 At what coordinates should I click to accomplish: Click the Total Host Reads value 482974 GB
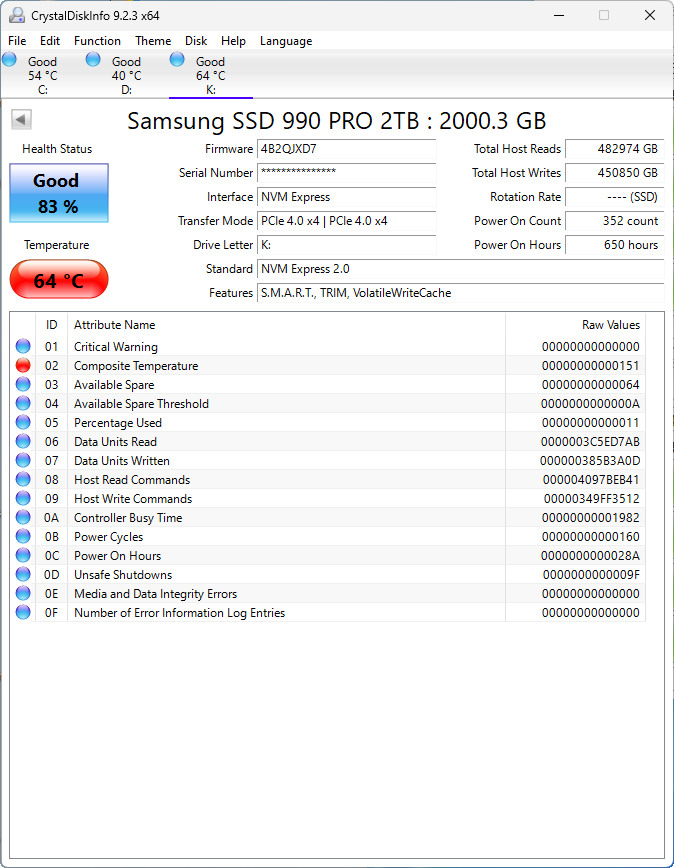pos(614,149)
